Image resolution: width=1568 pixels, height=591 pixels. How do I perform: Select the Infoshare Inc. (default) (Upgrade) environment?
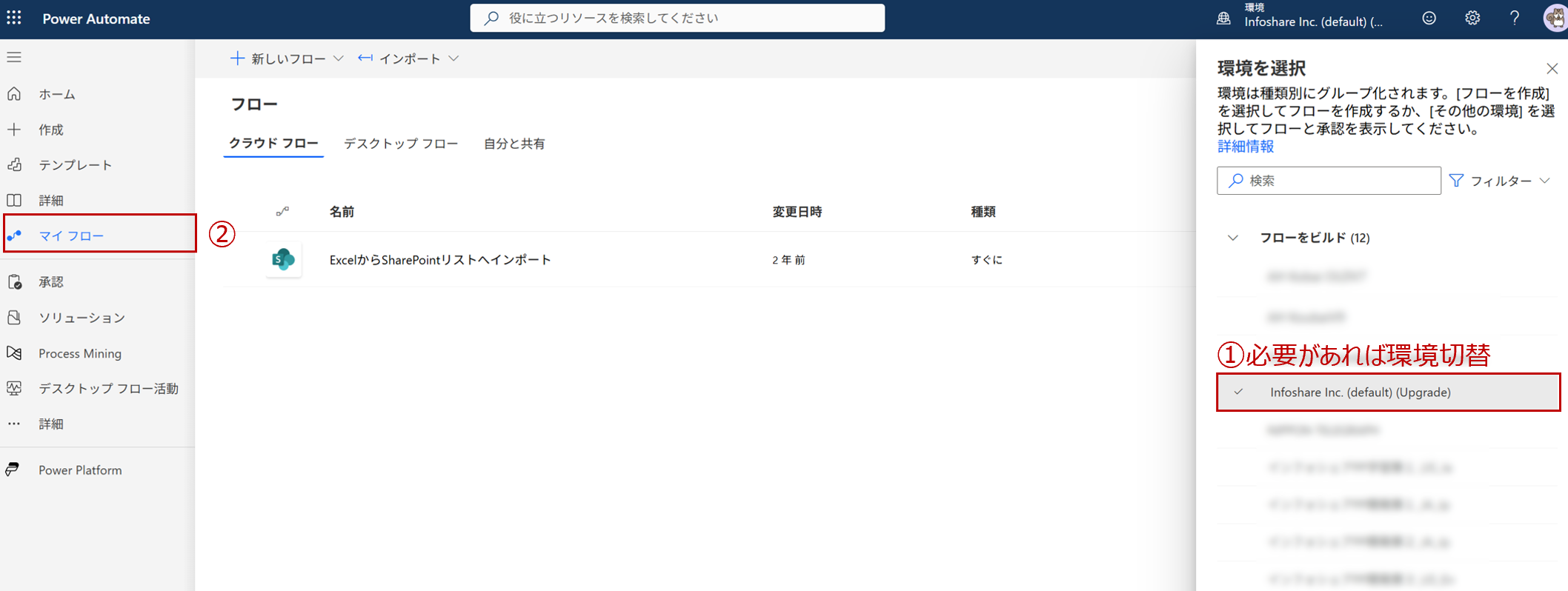click(1360, 393)
